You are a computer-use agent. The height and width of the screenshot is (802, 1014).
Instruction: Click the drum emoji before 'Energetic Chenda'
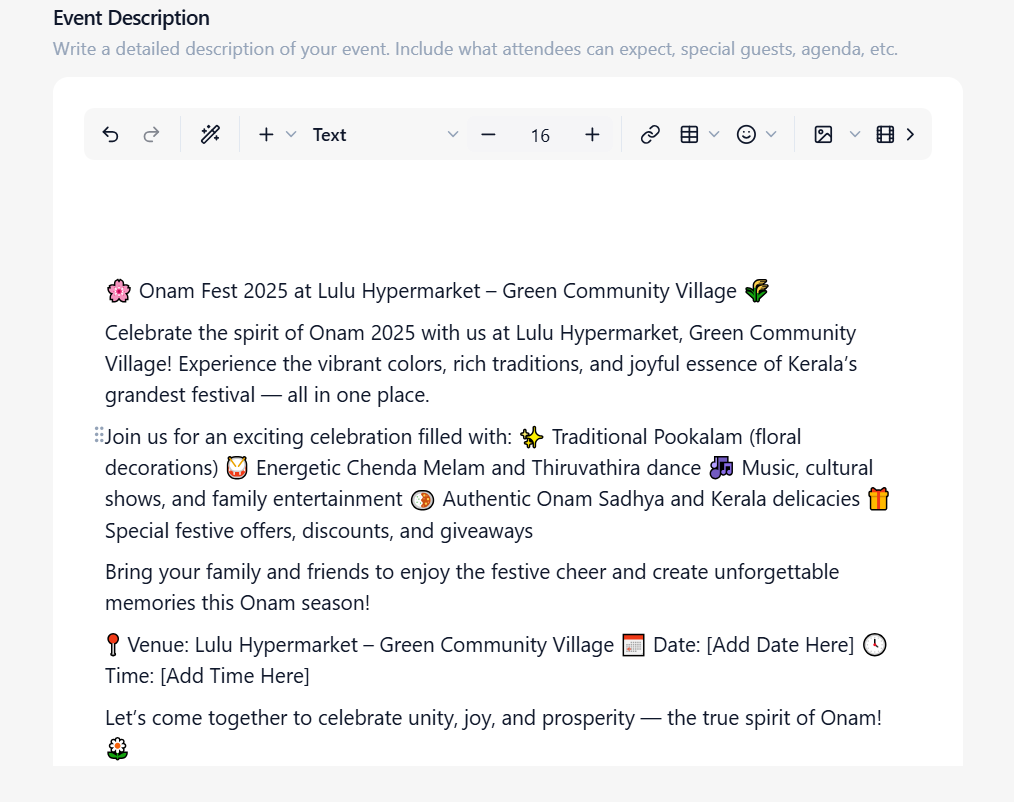coord(237,468)
